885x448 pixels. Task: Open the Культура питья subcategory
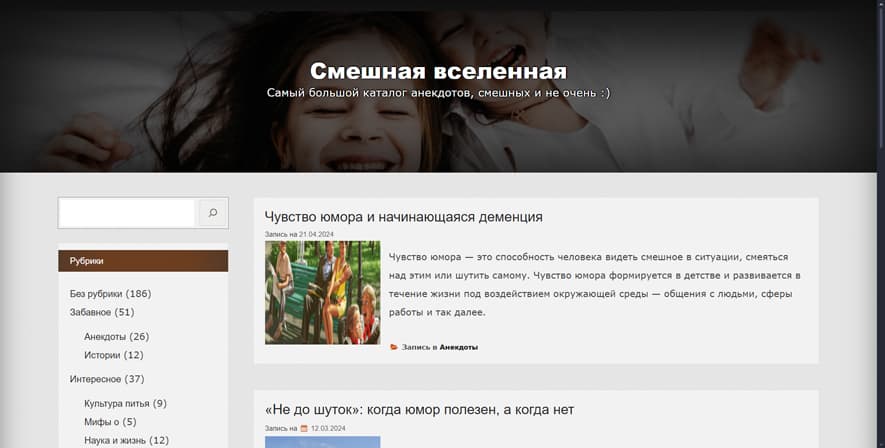[117, 403]
